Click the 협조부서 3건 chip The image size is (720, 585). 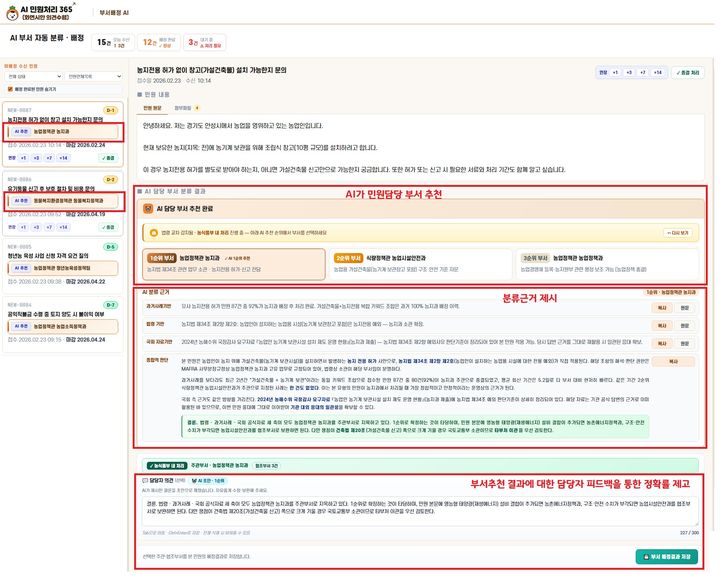click(x=266, y=466)
